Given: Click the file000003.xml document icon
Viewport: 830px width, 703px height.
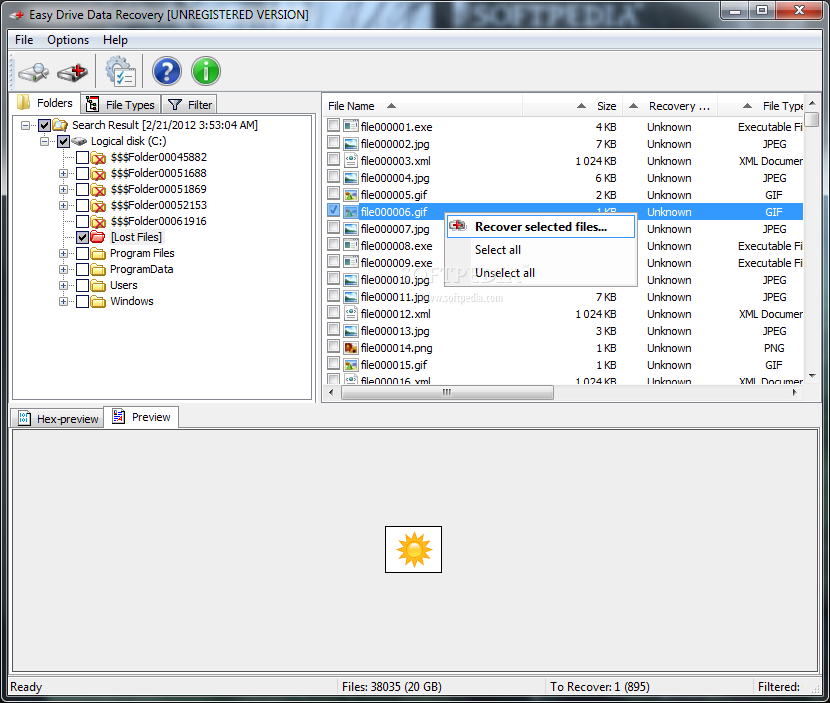Looking at the screenshot, I should point(350,160).
